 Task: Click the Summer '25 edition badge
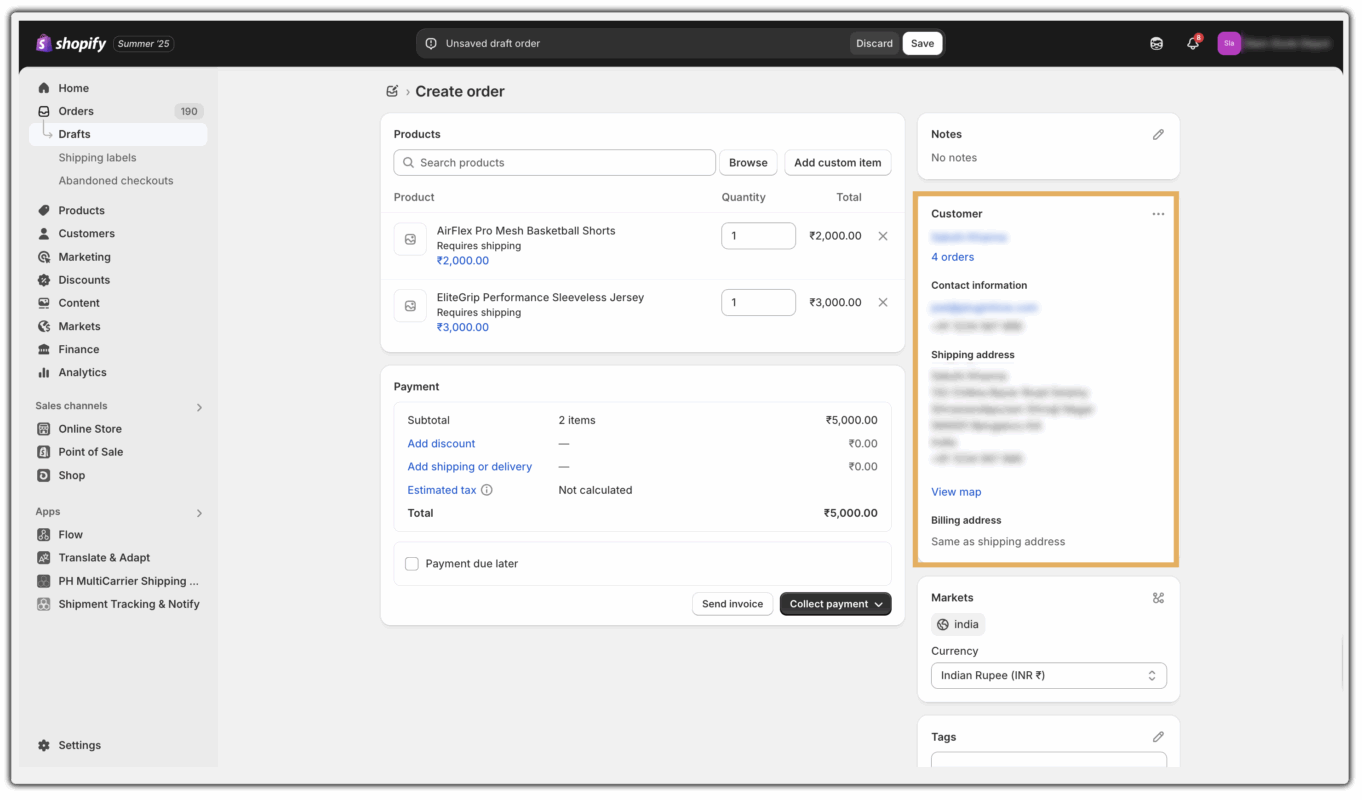(144, 44)
